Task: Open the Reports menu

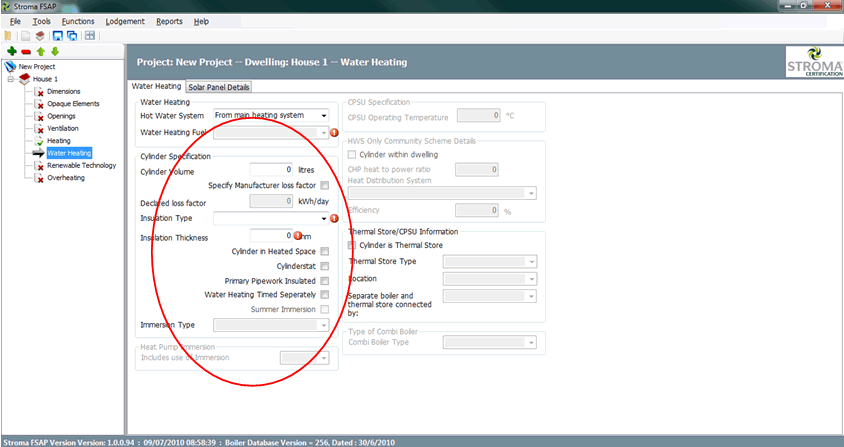Action: (x=170, y=22)
